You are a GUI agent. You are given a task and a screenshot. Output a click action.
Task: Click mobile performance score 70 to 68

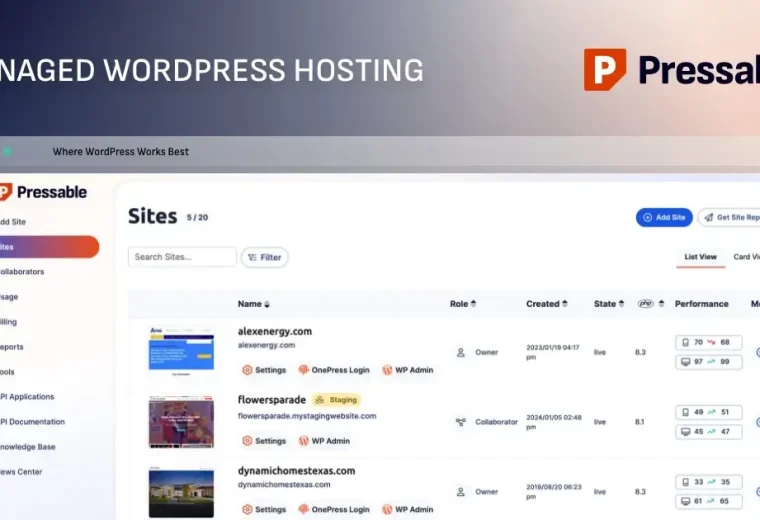709,342
